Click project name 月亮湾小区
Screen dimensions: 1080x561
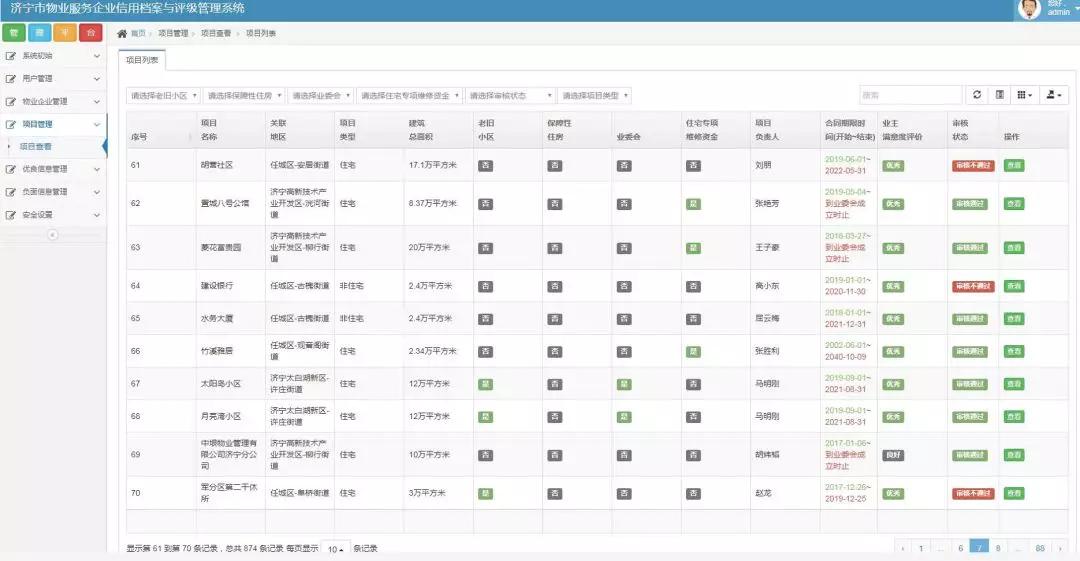(221, 417)
